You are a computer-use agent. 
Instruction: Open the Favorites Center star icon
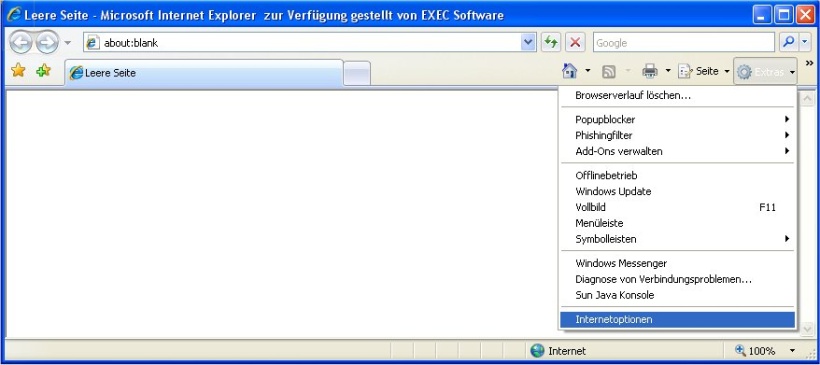(x=18, y=71)
